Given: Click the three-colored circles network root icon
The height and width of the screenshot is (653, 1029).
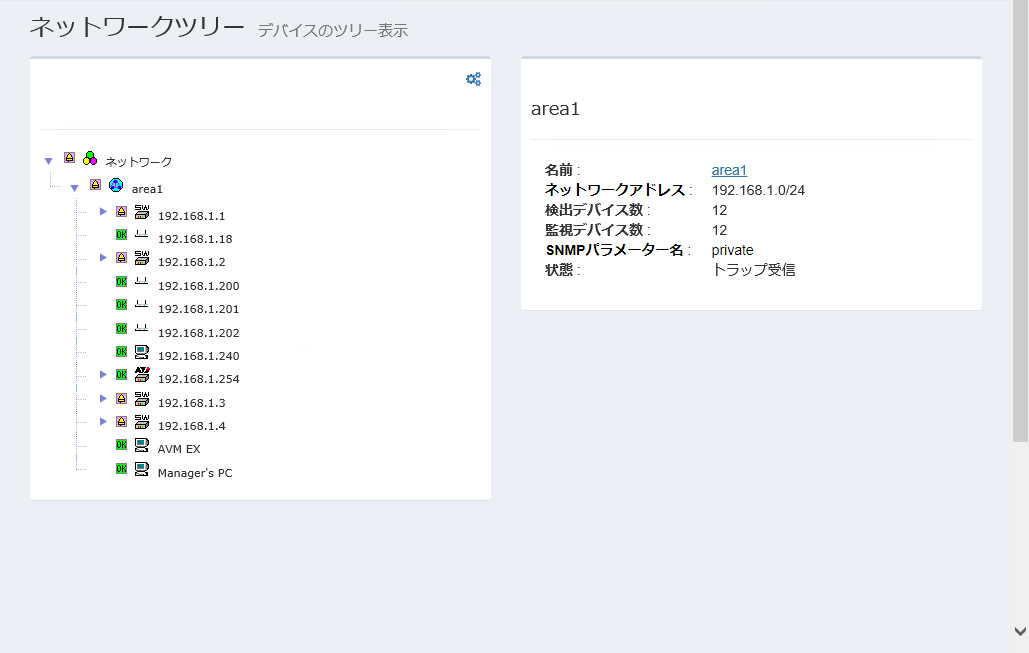Looking at the screenshot, I should click(90, 158).
